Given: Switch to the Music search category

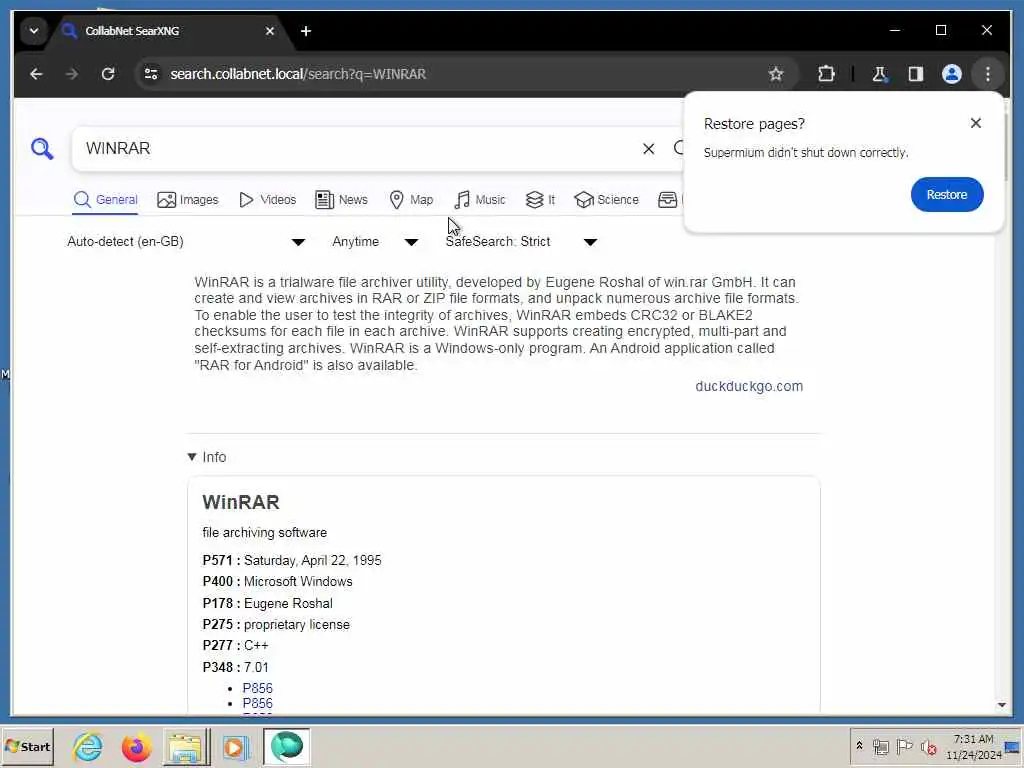Looking at the screenshot, I should (x=480, y=200).
